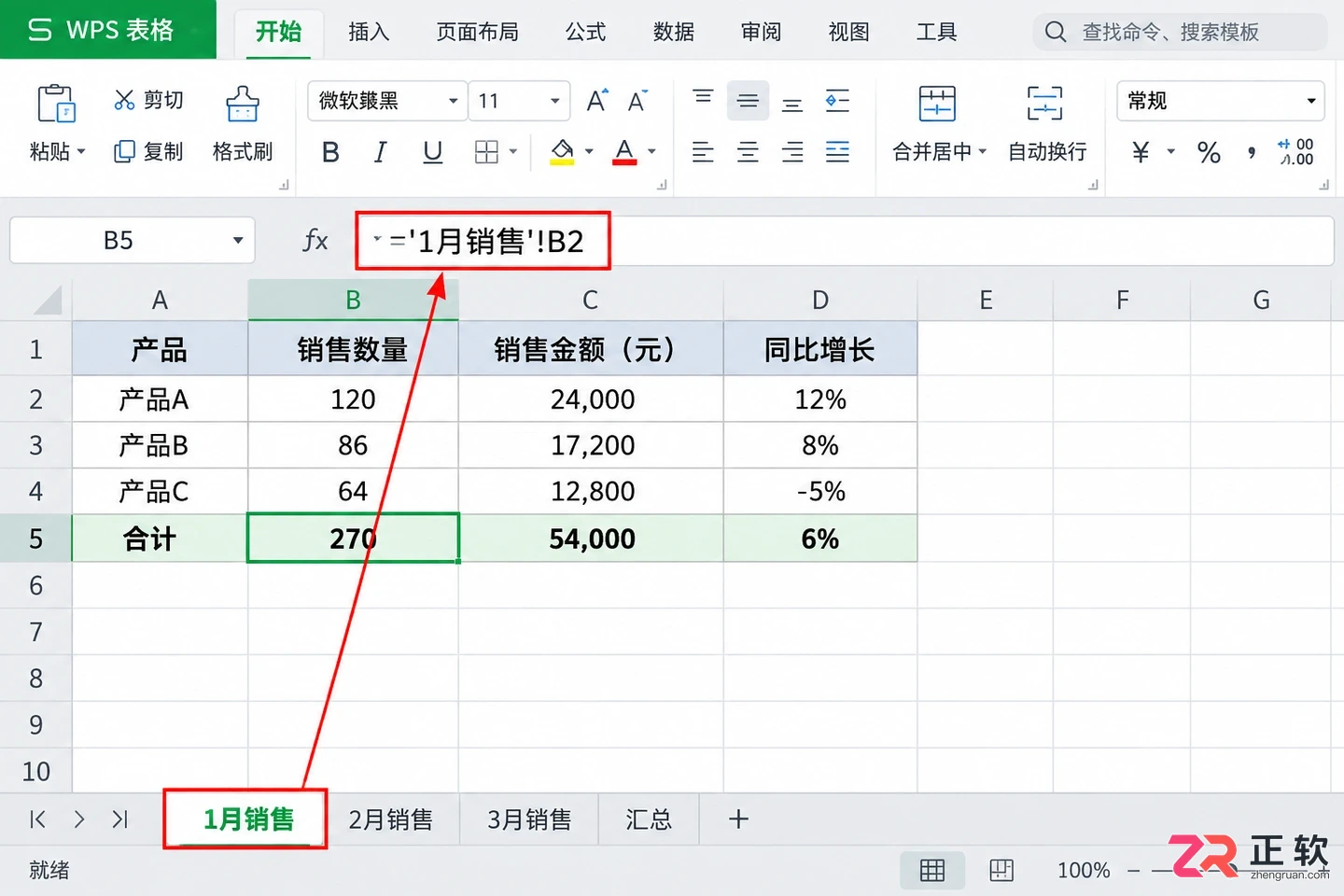
Task: Click the Auto Wrap text icon
Action: (x=1044, y=104)
